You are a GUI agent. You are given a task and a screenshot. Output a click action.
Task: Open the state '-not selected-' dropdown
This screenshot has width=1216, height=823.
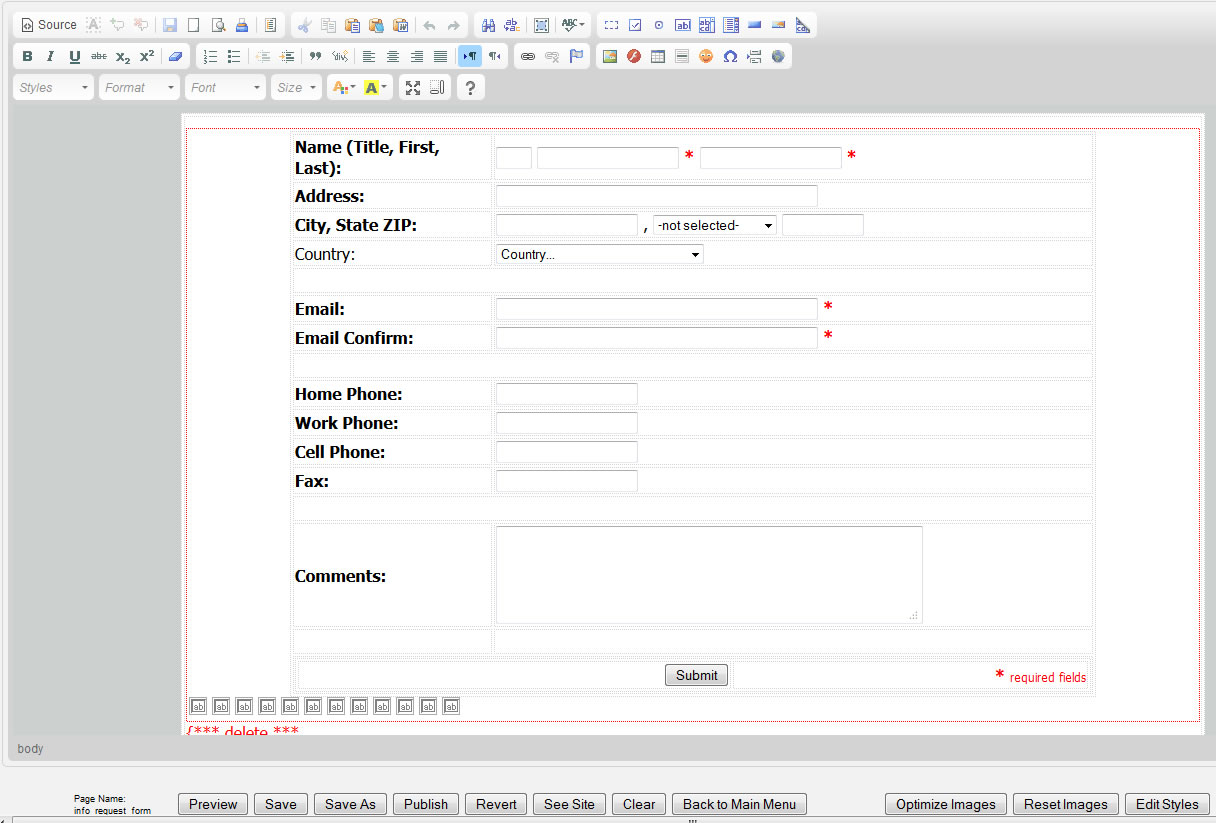715,226
